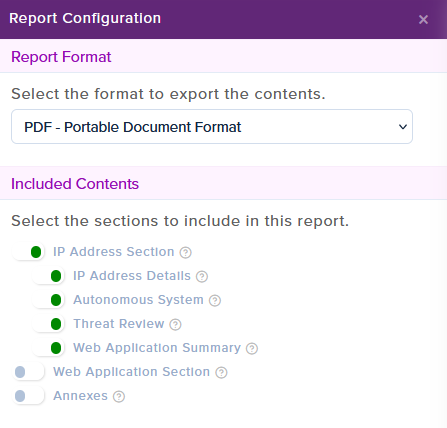View help for Web Application Summary
Viewport: 447px width, 428px height.
point(252,348)
